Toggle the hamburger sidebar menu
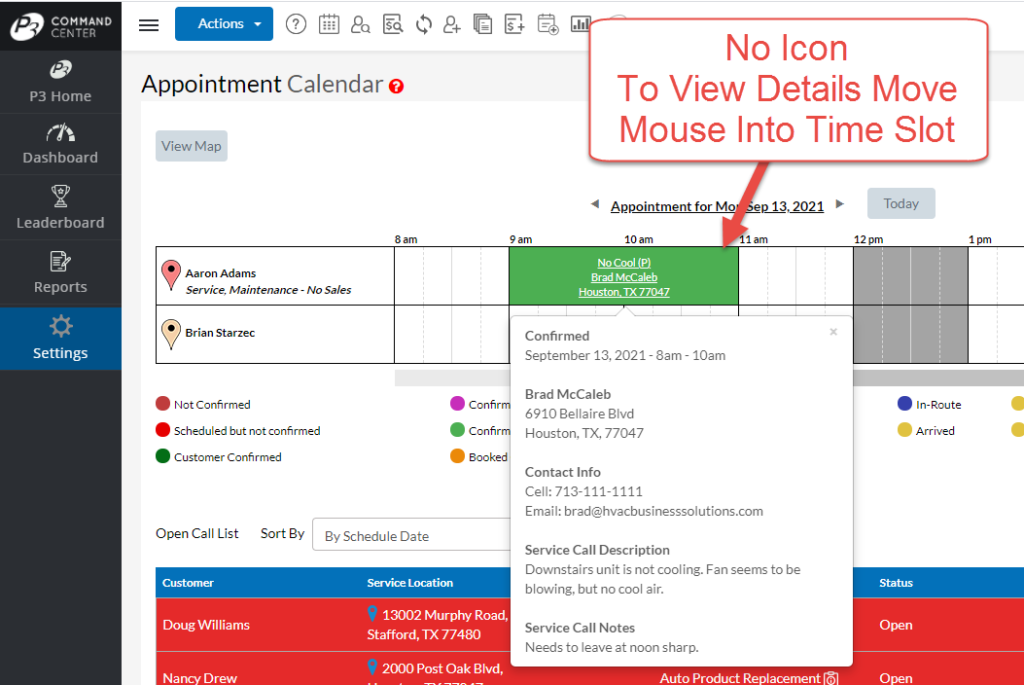Image resolution: width=1024 pixels, height=685 pixels. [x=149, y=25]
